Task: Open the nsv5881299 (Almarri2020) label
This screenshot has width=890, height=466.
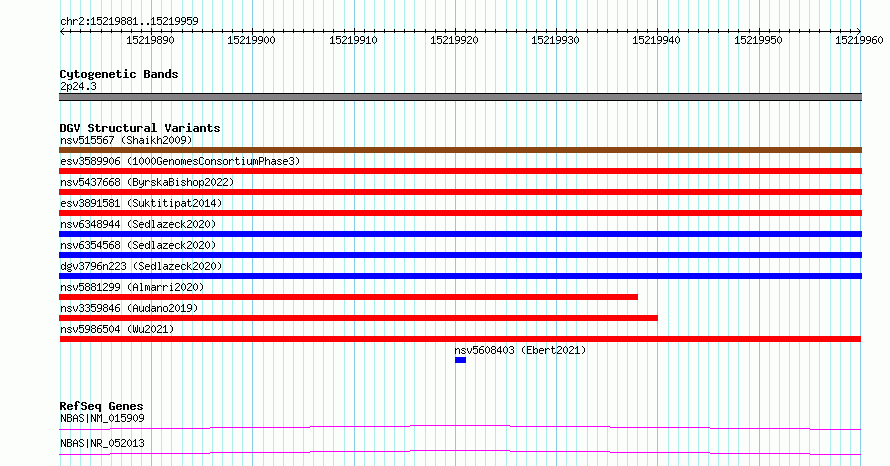Action: pyautogui.click(x=132, y=287)
